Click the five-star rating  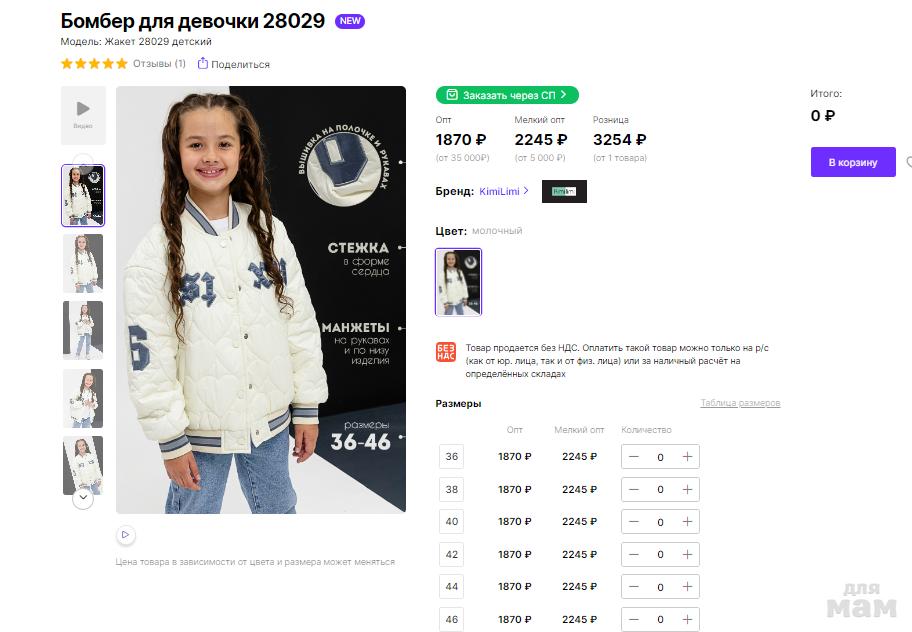click(94, 63)
